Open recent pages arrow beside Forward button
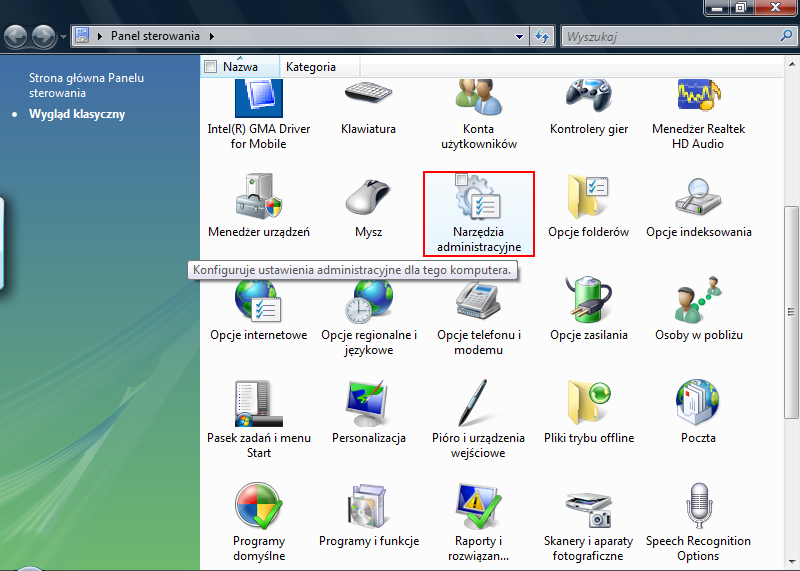The width and height of the screenshot is (800, 571). point(63,37)
